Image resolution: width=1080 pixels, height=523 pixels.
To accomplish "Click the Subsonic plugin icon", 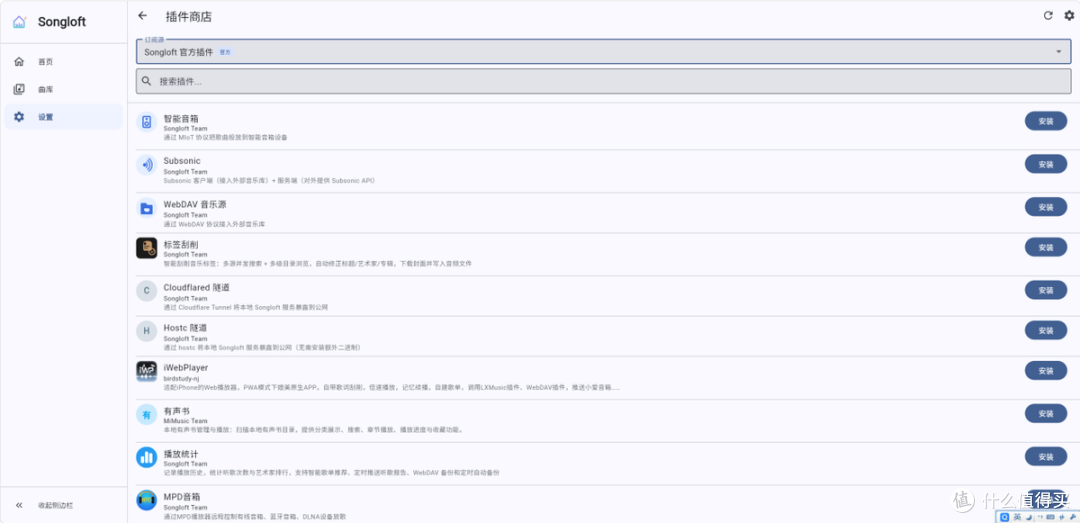I will tap(147, 165).
